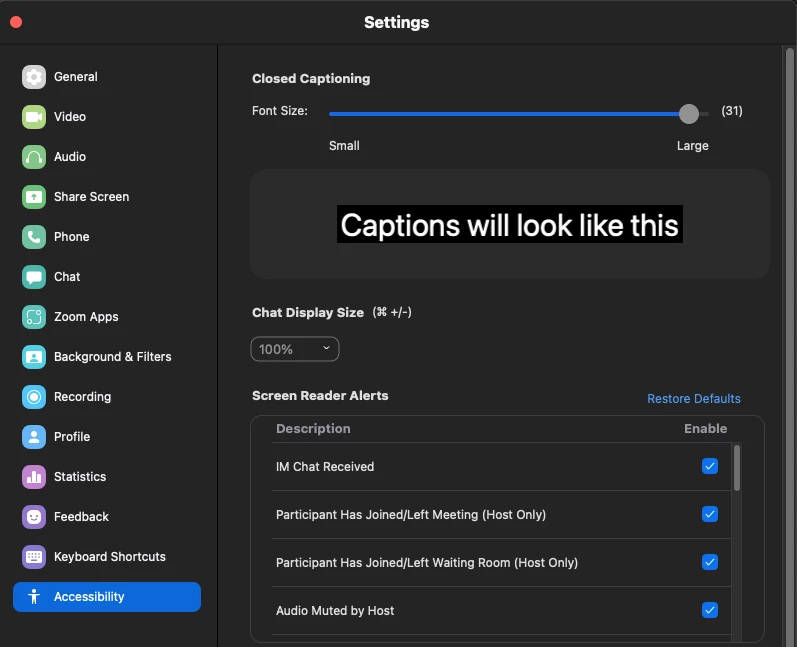Screen dimensions: 797x647
Task: Click the Feedback smiley icon
Action: [x=34, y=517]
